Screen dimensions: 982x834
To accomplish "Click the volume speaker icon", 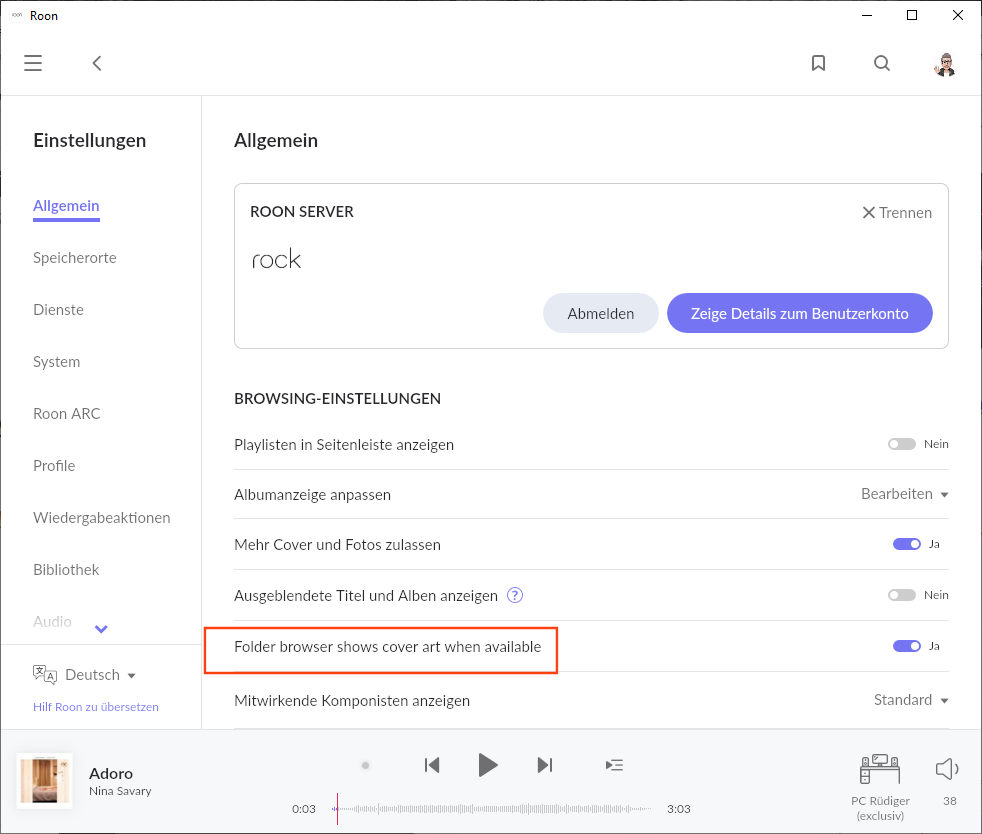I will click(x=946, y=768).
